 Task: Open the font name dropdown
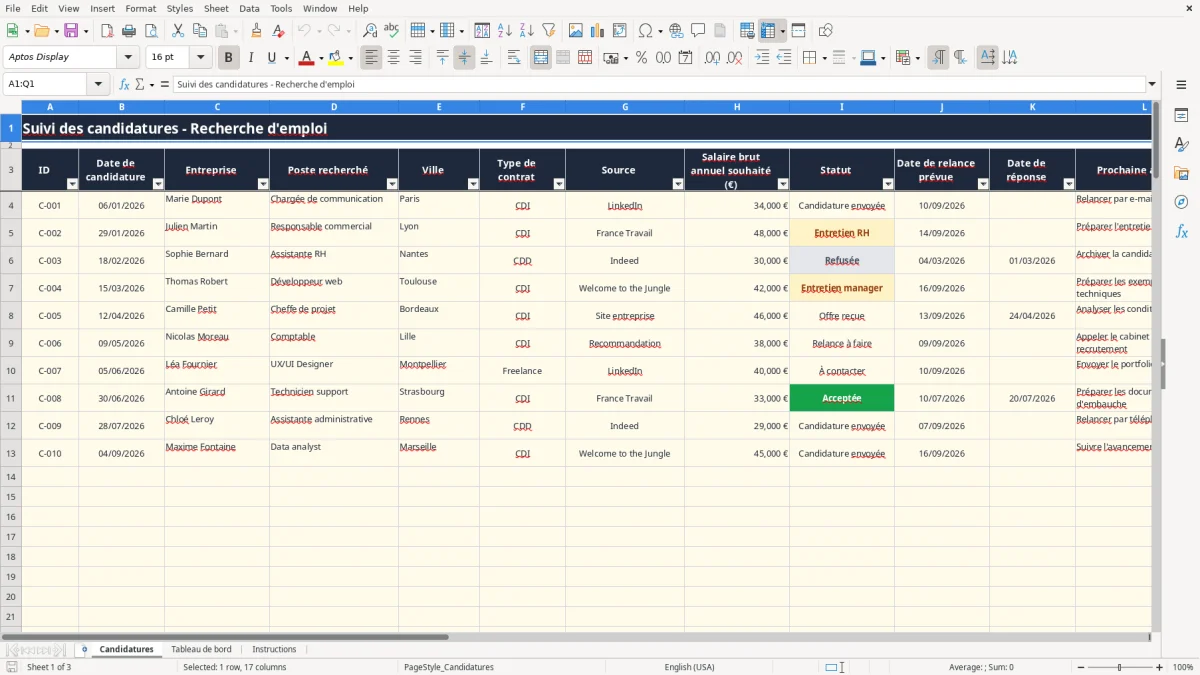point(128,58)
